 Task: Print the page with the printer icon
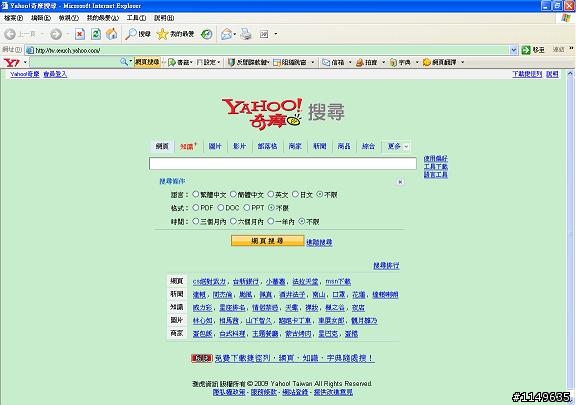(x=246, y=34)
